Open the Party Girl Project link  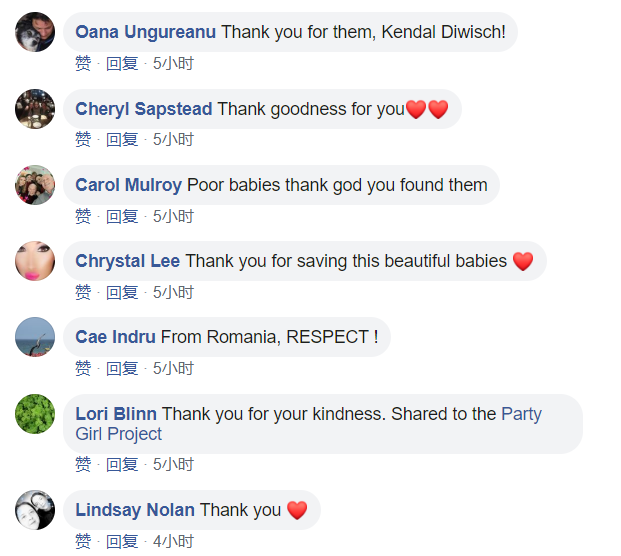tap(308, 424)
